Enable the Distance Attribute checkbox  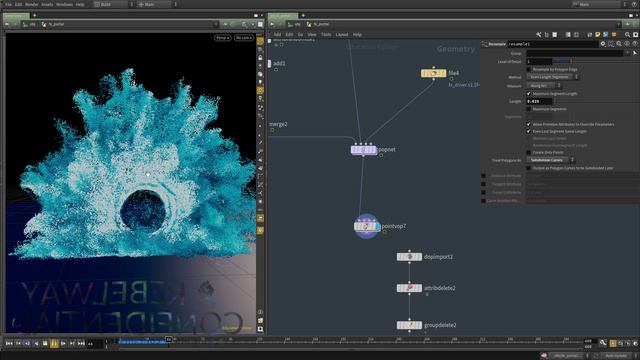coord(484,176)
